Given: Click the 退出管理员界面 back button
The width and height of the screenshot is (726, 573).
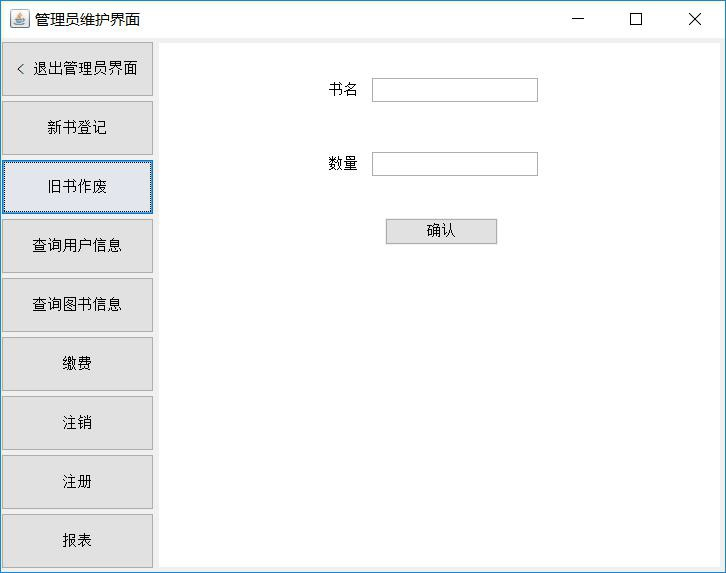Looking at the screenshot, I should coord(77,69).
